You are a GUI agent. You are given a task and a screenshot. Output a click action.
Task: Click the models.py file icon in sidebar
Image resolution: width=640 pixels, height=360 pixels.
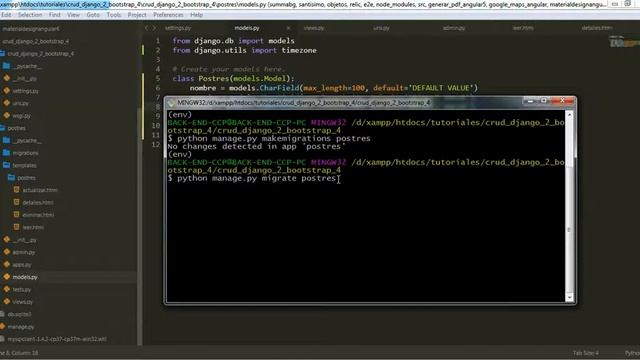coord(7,277)
